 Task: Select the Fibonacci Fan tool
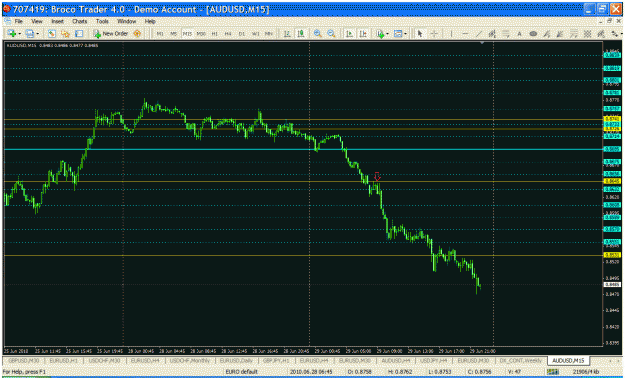click(547, 34)
